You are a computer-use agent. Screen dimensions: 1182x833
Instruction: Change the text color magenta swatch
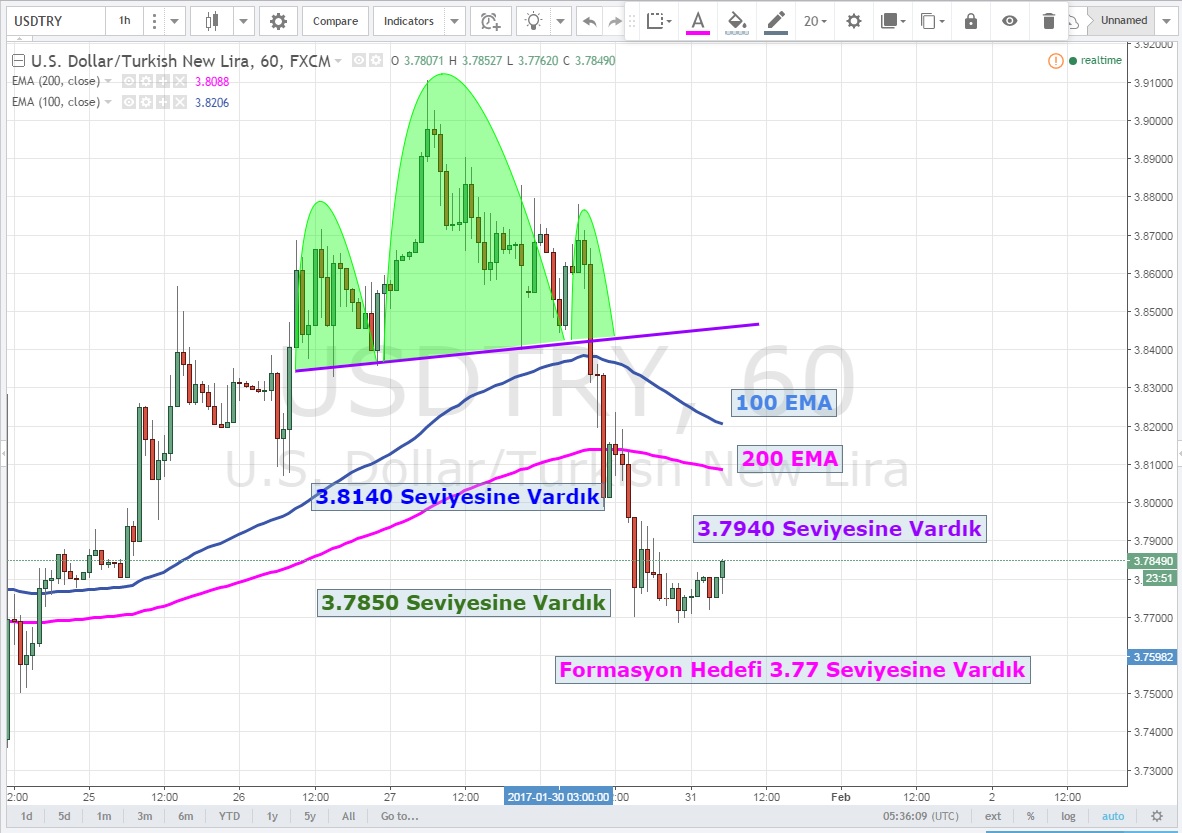(697, 21)
